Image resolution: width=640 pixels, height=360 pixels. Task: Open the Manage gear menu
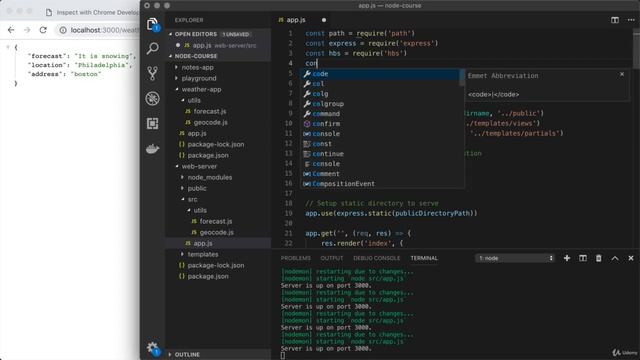[153, 348]
